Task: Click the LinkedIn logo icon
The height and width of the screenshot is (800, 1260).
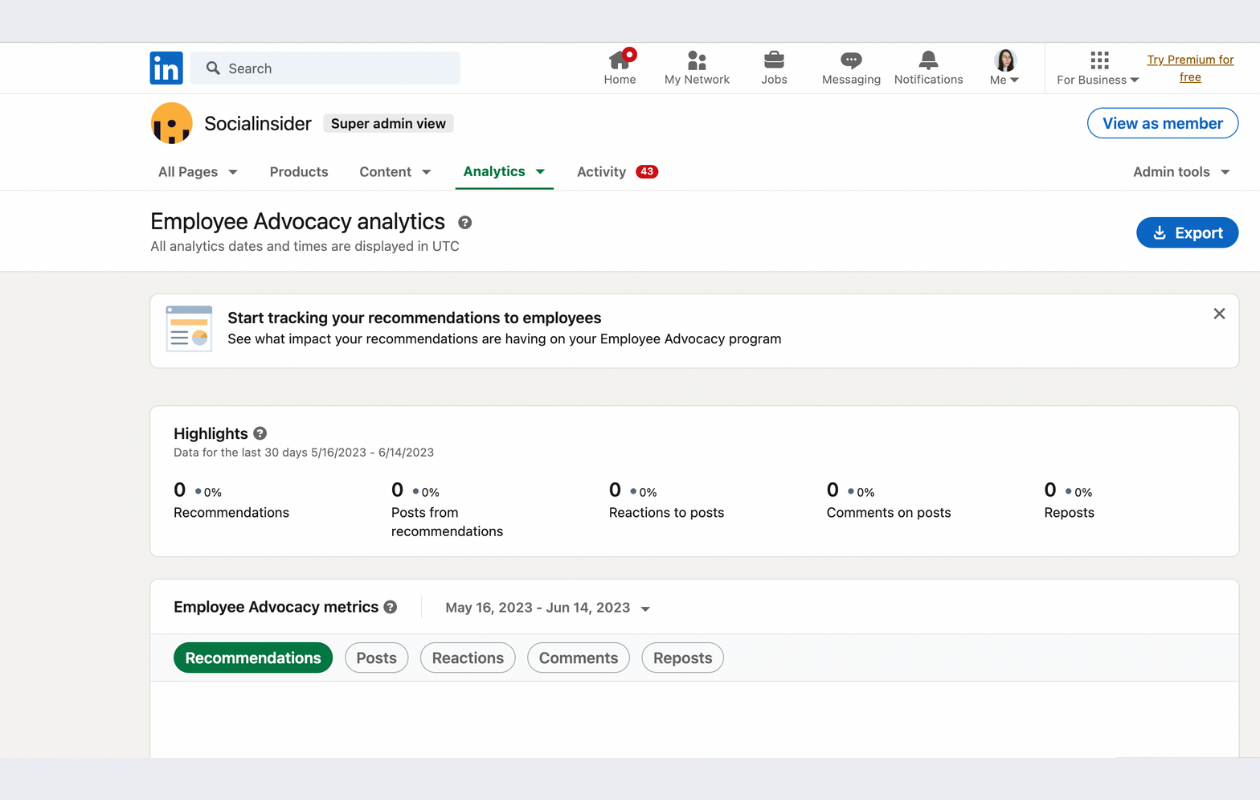Action: coord(166,68)
